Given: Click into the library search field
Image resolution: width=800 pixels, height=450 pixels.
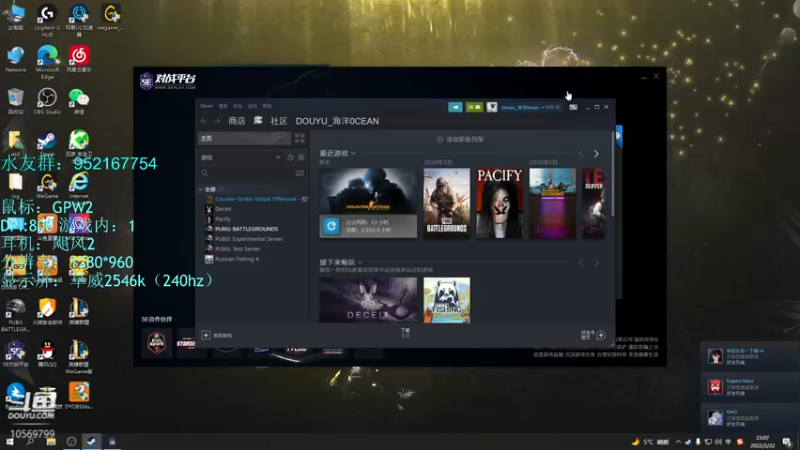Looking at the screenshot, I should 248,173.
